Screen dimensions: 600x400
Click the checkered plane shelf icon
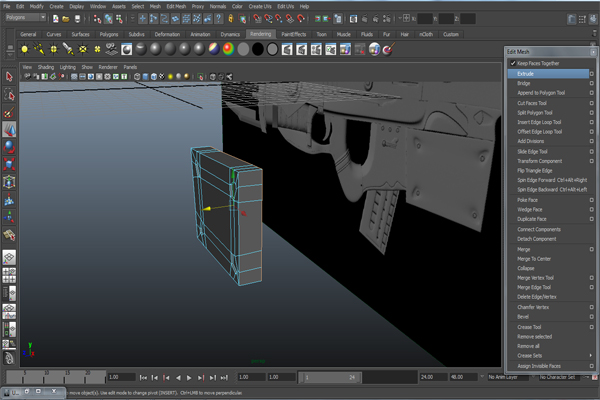[112, 49]
